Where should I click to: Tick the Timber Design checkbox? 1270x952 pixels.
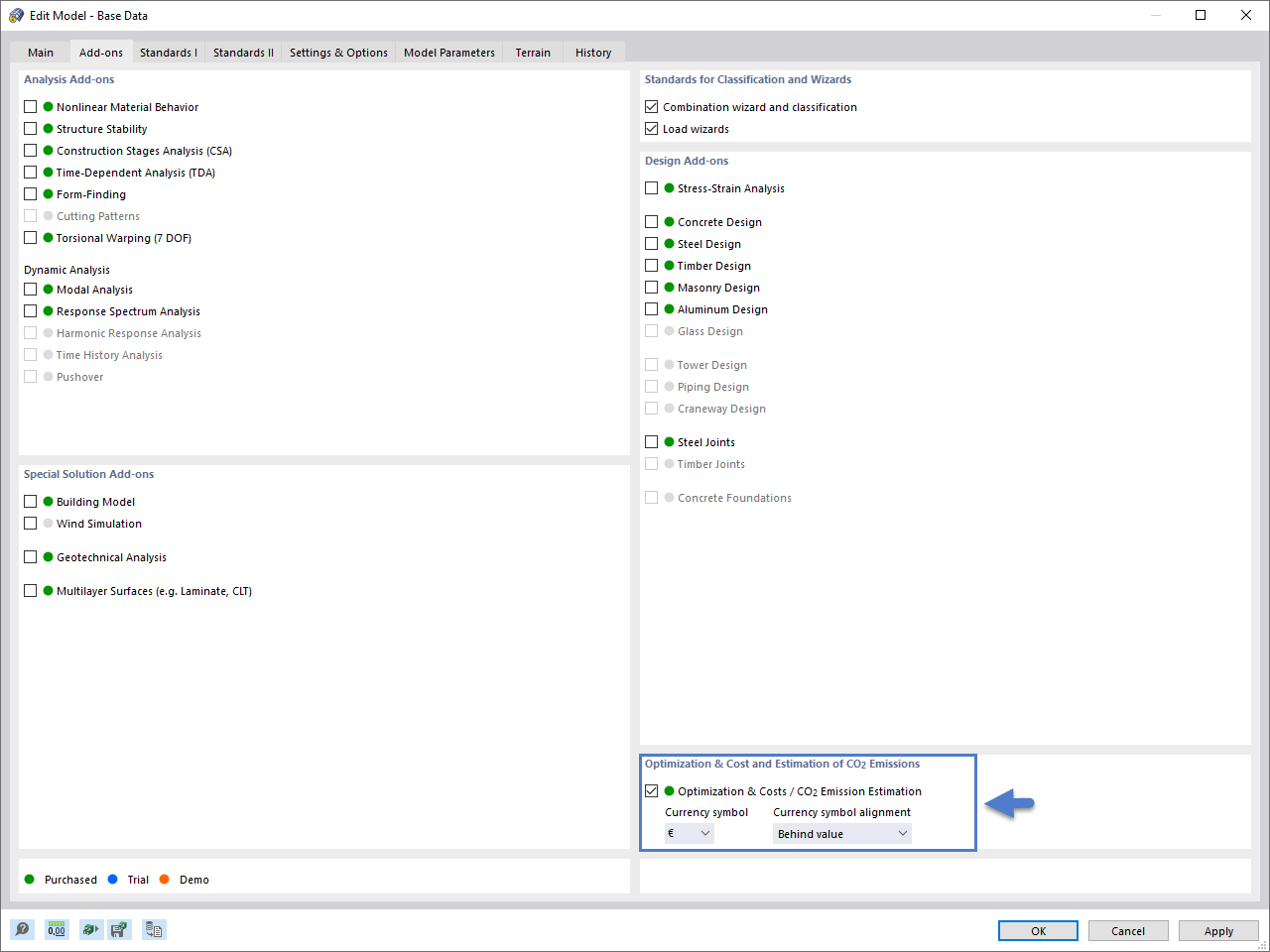(x=651, y=266)
